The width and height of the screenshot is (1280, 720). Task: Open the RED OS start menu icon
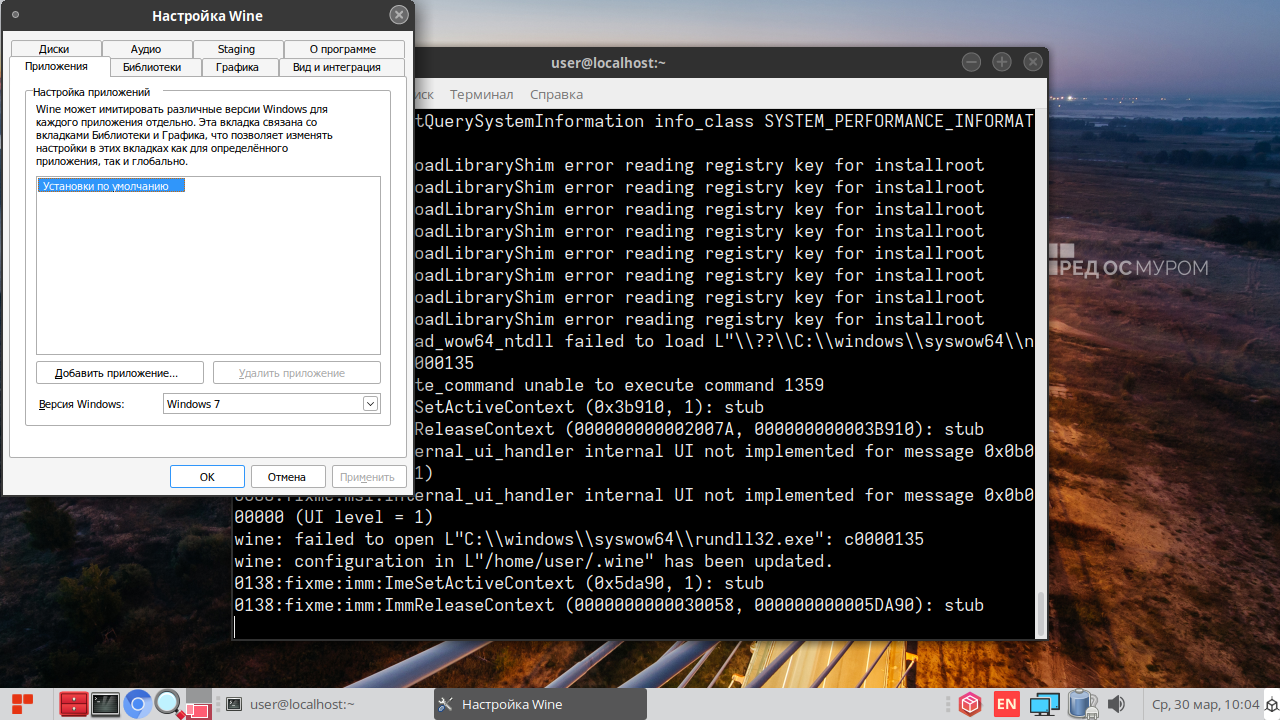tap(22, 704)
